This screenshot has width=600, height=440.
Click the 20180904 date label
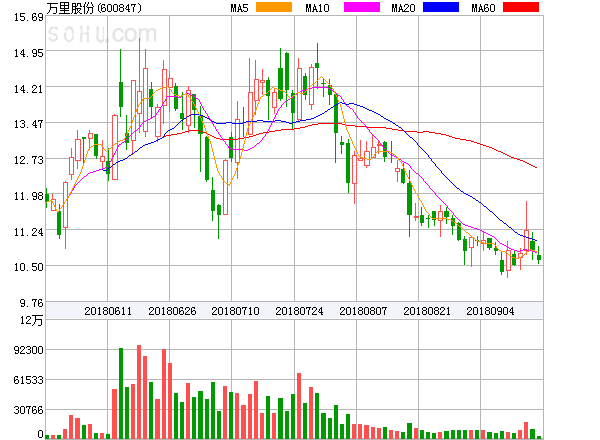[x=491, y=311]
